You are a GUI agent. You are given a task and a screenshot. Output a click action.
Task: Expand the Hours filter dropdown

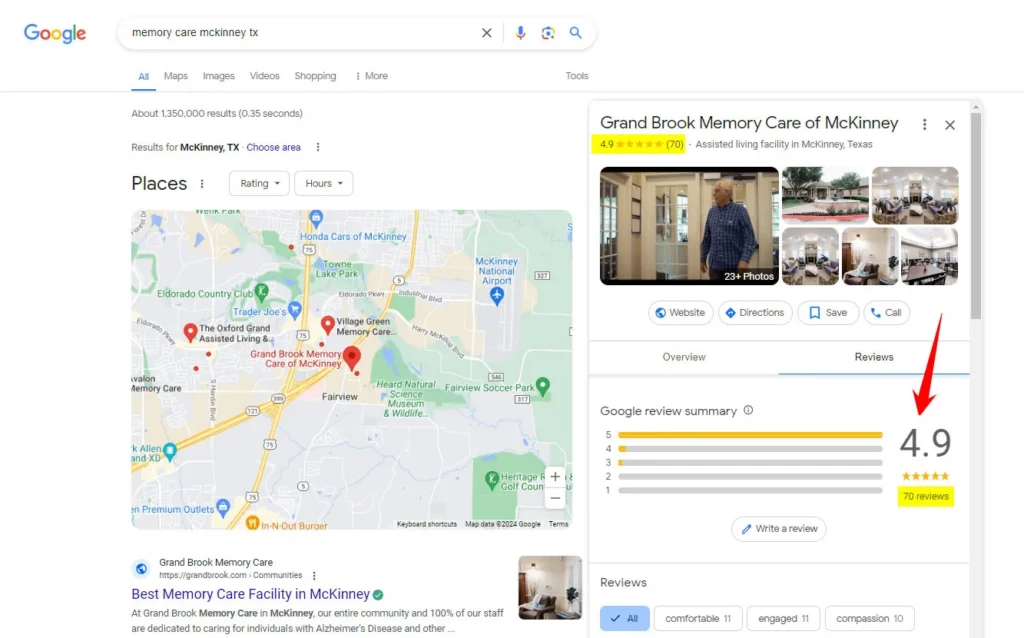tap(323, 184)
